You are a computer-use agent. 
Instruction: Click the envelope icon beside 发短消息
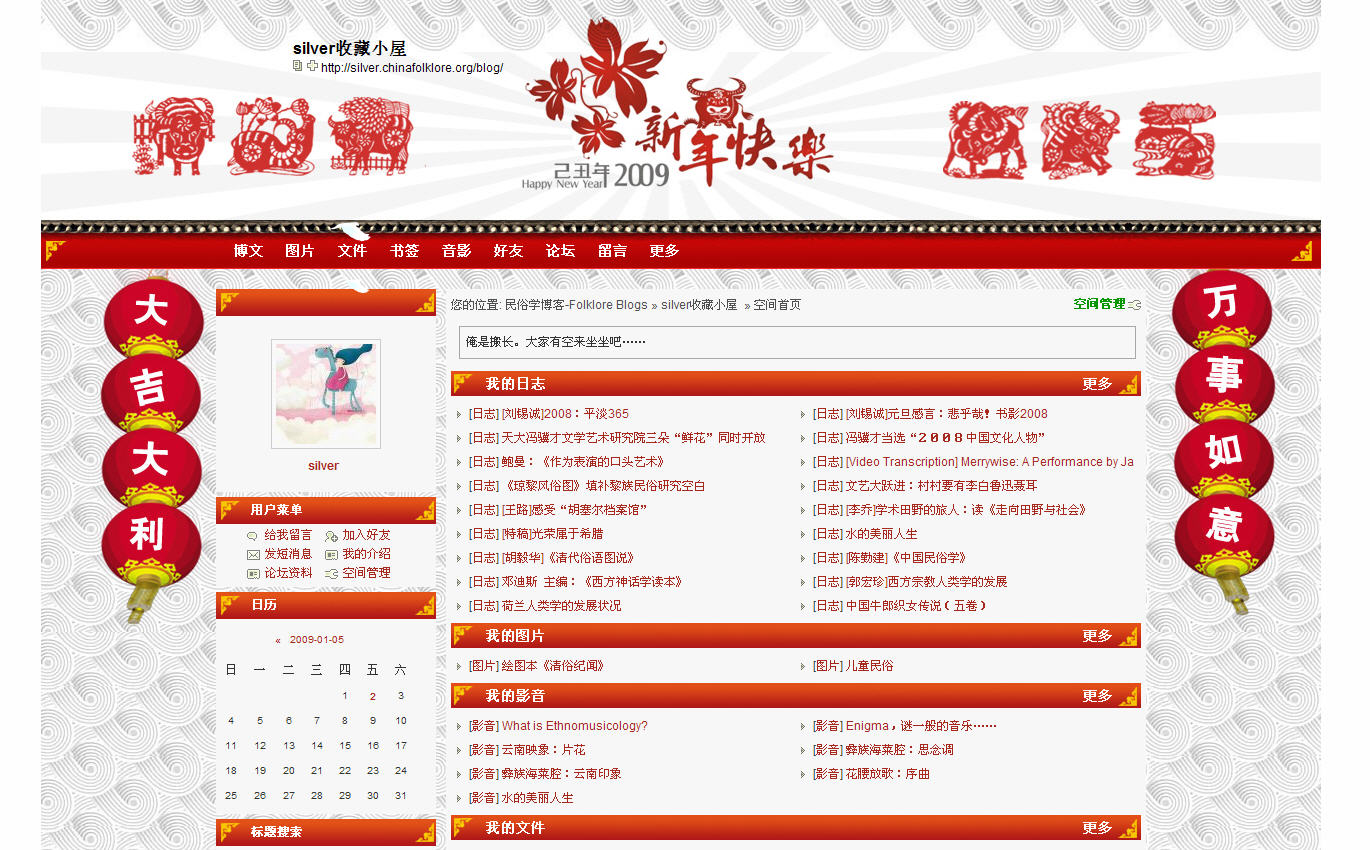click(x=253, y=554)
